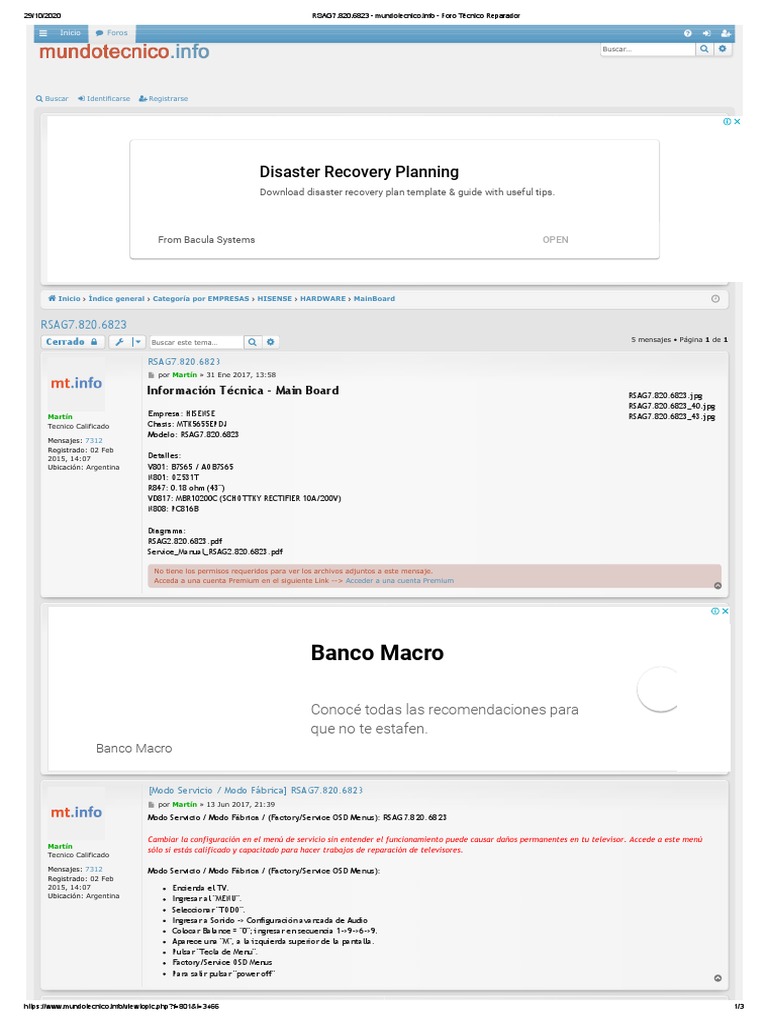Open first post title RSAG7.820.6823
This screenshot has width=768, height=1024.
click(184, 362)
